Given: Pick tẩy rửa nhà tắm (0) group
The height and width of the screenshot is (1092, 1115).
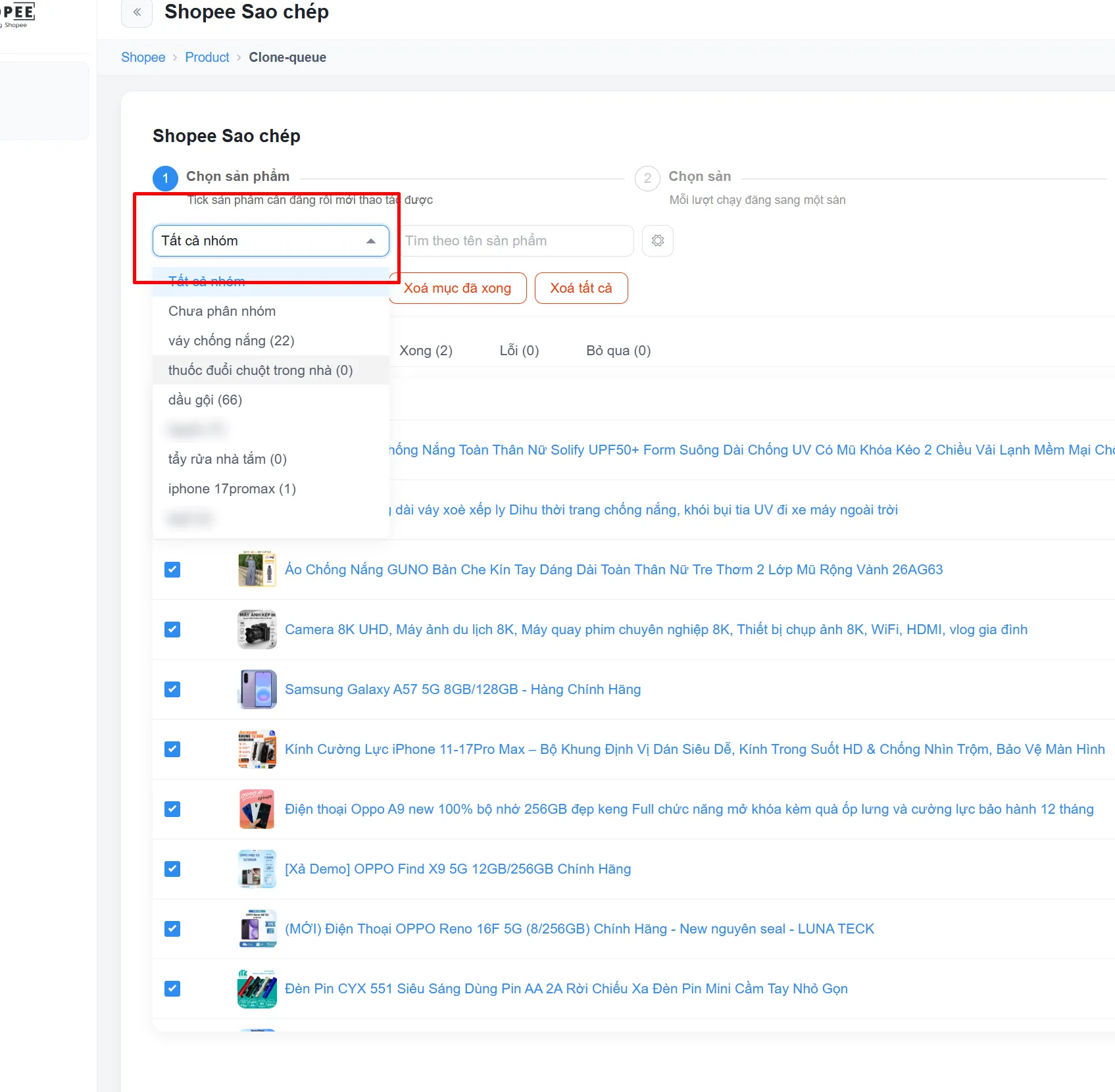Looking at the screenshot, I should coord(271,459).
